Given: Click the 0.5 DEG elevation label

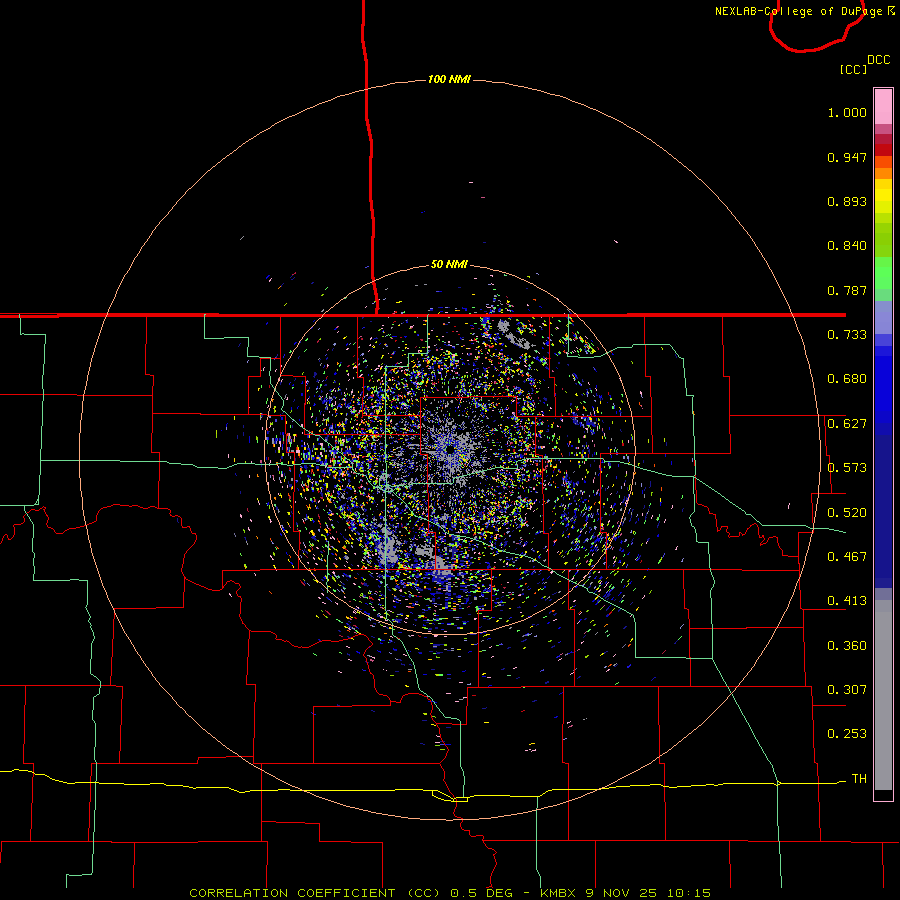Looking at the screenshot, I should pyautogui.click(x=481, y=893).
